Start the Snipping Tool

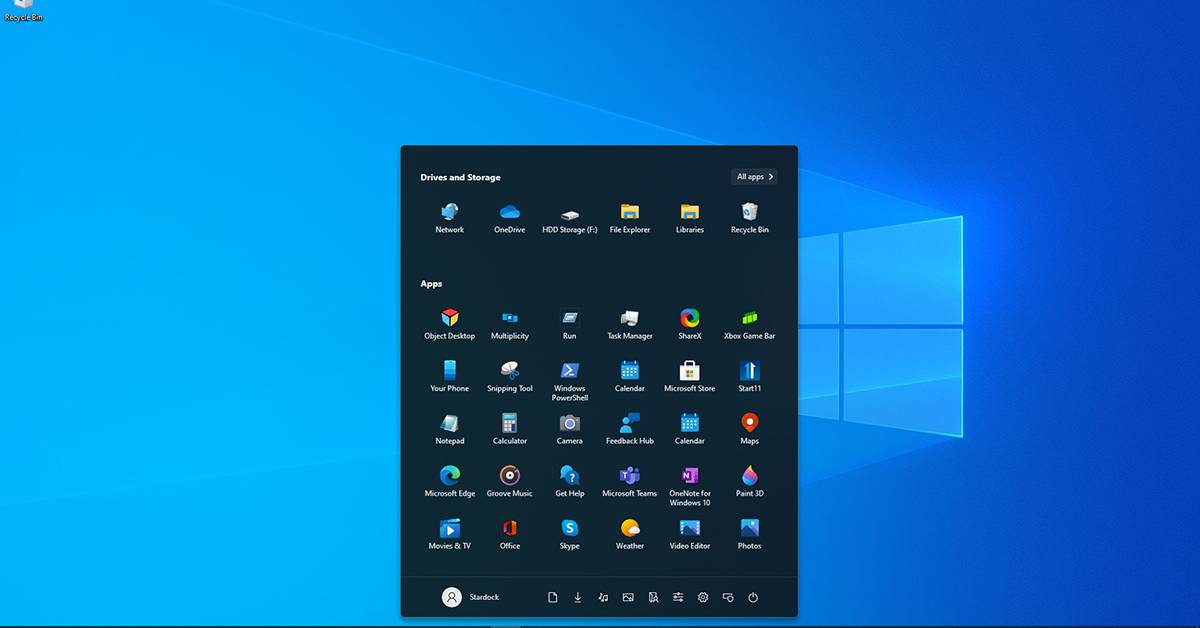510,373
